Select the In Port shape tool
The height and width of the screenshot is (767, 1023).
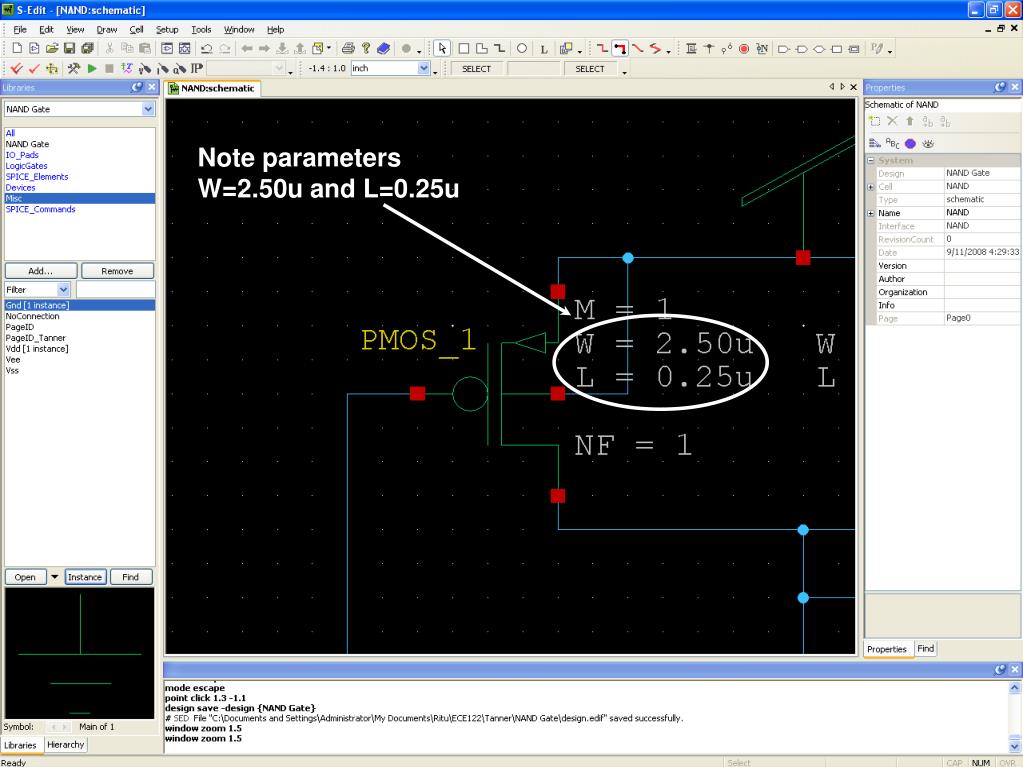[784, 49]
